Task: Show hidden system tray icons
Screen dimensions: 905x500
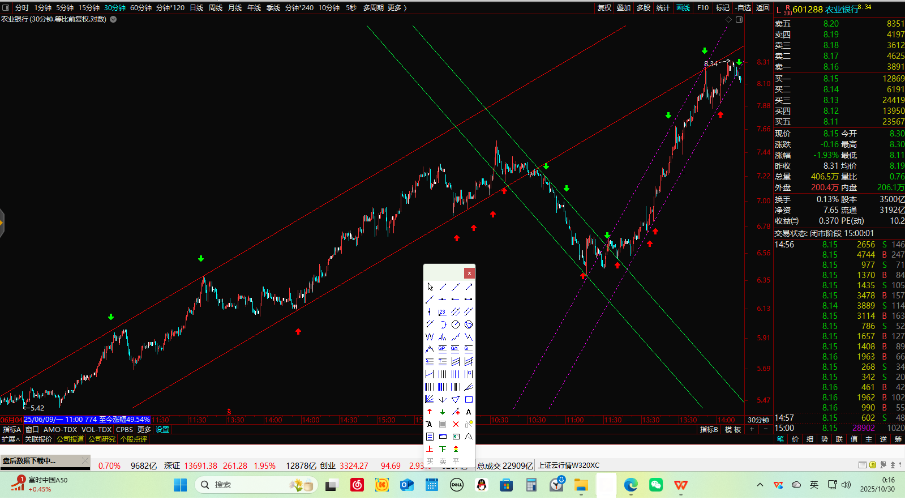Action: (x=760, y=485)
